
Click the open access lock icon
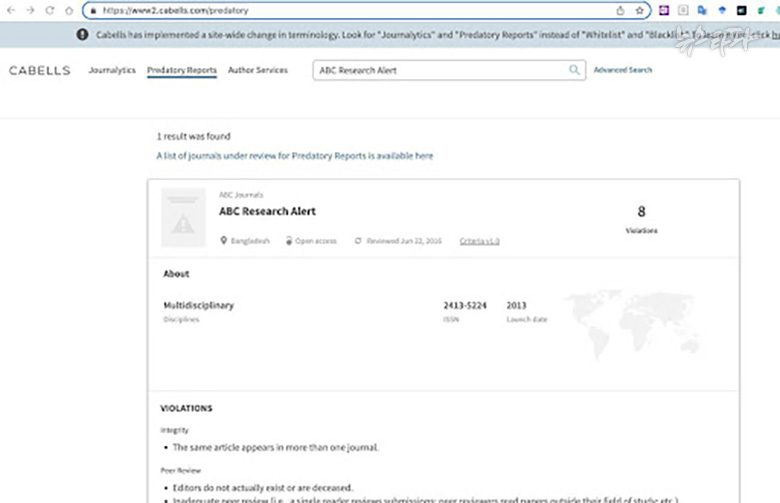289,241
